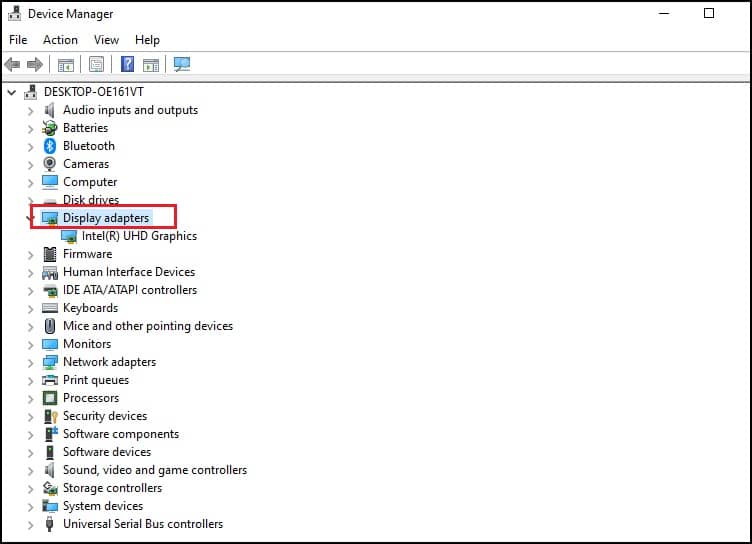
Task: Click the Device Manager title bar icon
Action: click(x=14, y=13)
